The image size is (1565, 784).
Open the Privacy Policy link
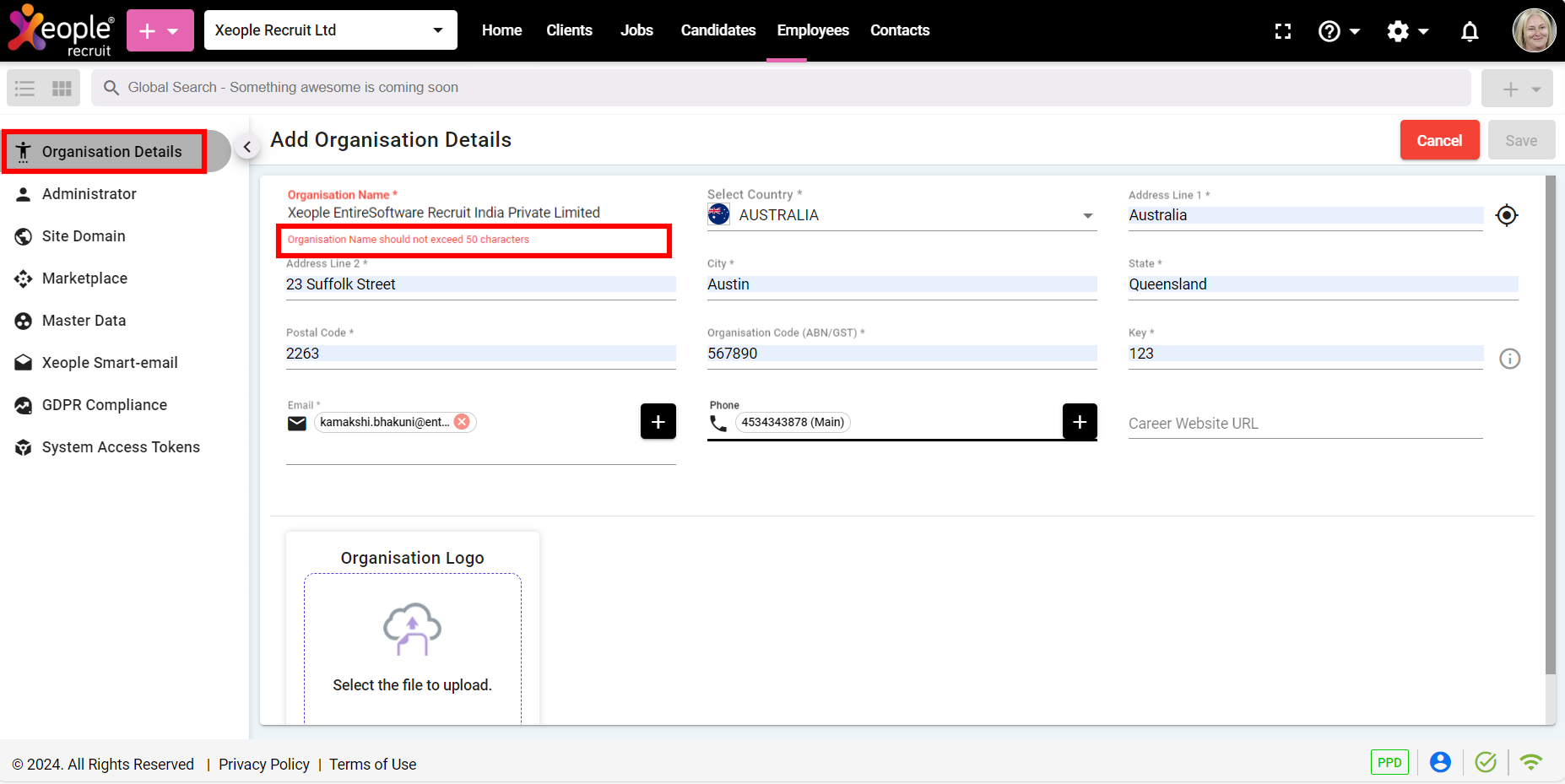(x=264, y=765)
